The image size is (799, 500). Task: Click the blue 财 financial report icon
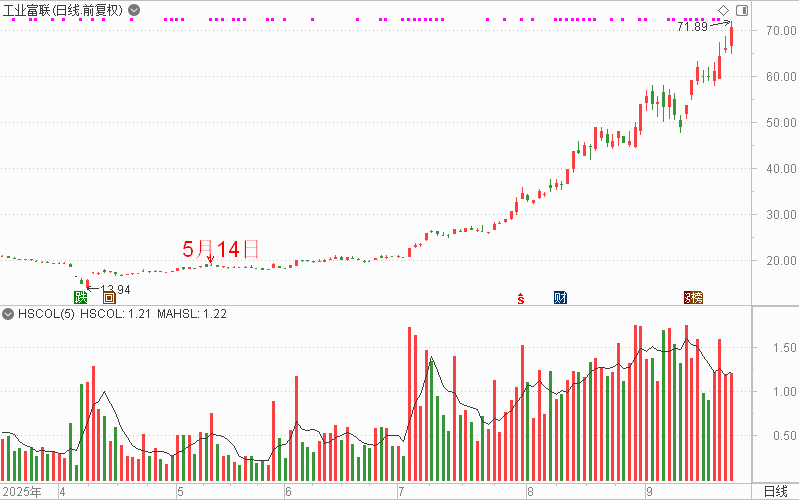560,297
